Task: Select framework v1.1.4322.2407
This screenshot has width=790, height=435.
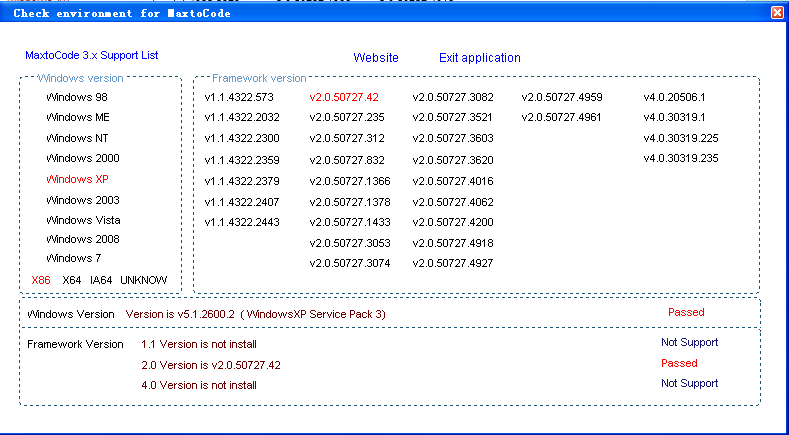Action: pyautogui.click(x=242, y=203)
